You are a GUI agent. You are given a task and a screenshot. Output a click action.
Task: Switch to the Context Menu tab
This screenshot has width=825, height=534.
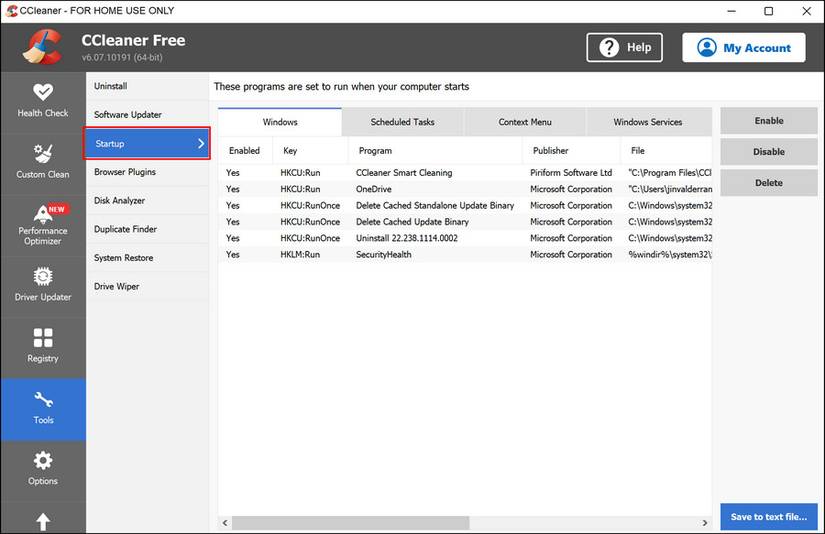525,122
